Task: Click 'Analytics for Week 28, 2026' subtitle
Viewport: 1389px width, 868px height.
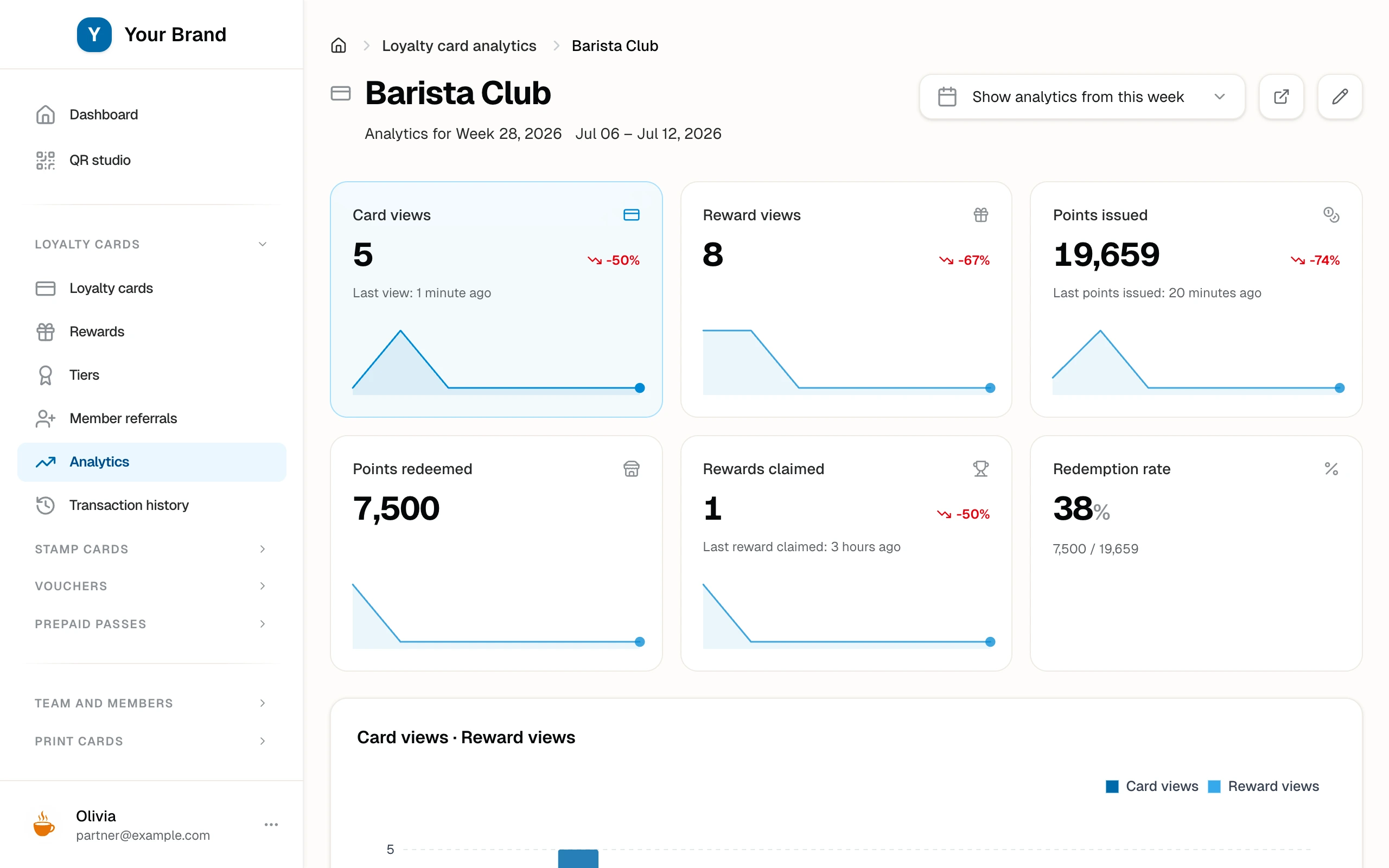Action: click(x=463, y=134)
